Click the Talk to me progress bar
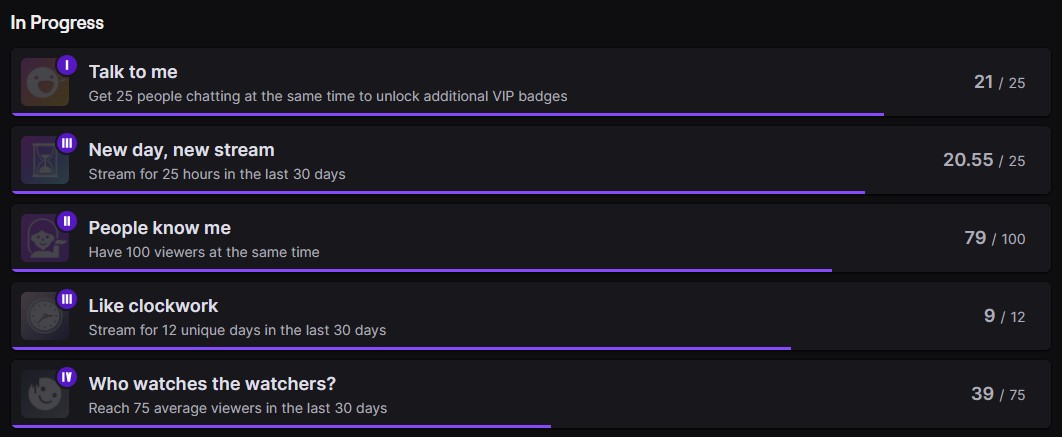This screenshot has width=1062, height=437. click(x=447, y=114)
